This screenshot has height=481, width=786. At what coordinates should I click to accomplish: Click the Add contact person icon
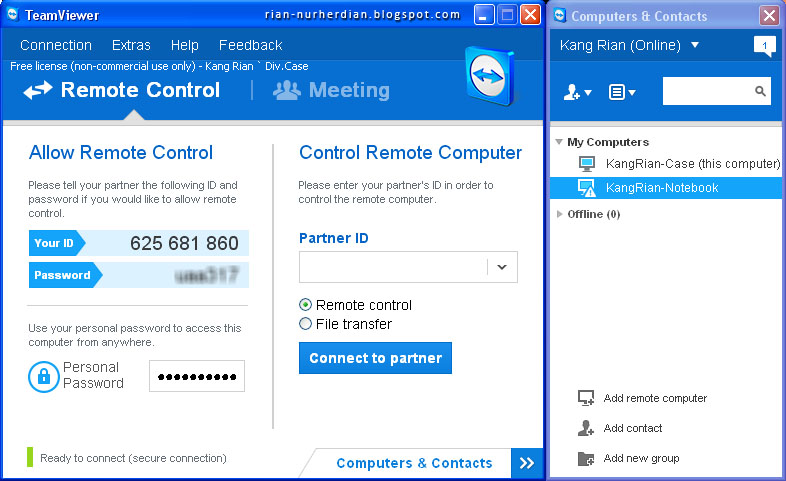tap(585, 428)
